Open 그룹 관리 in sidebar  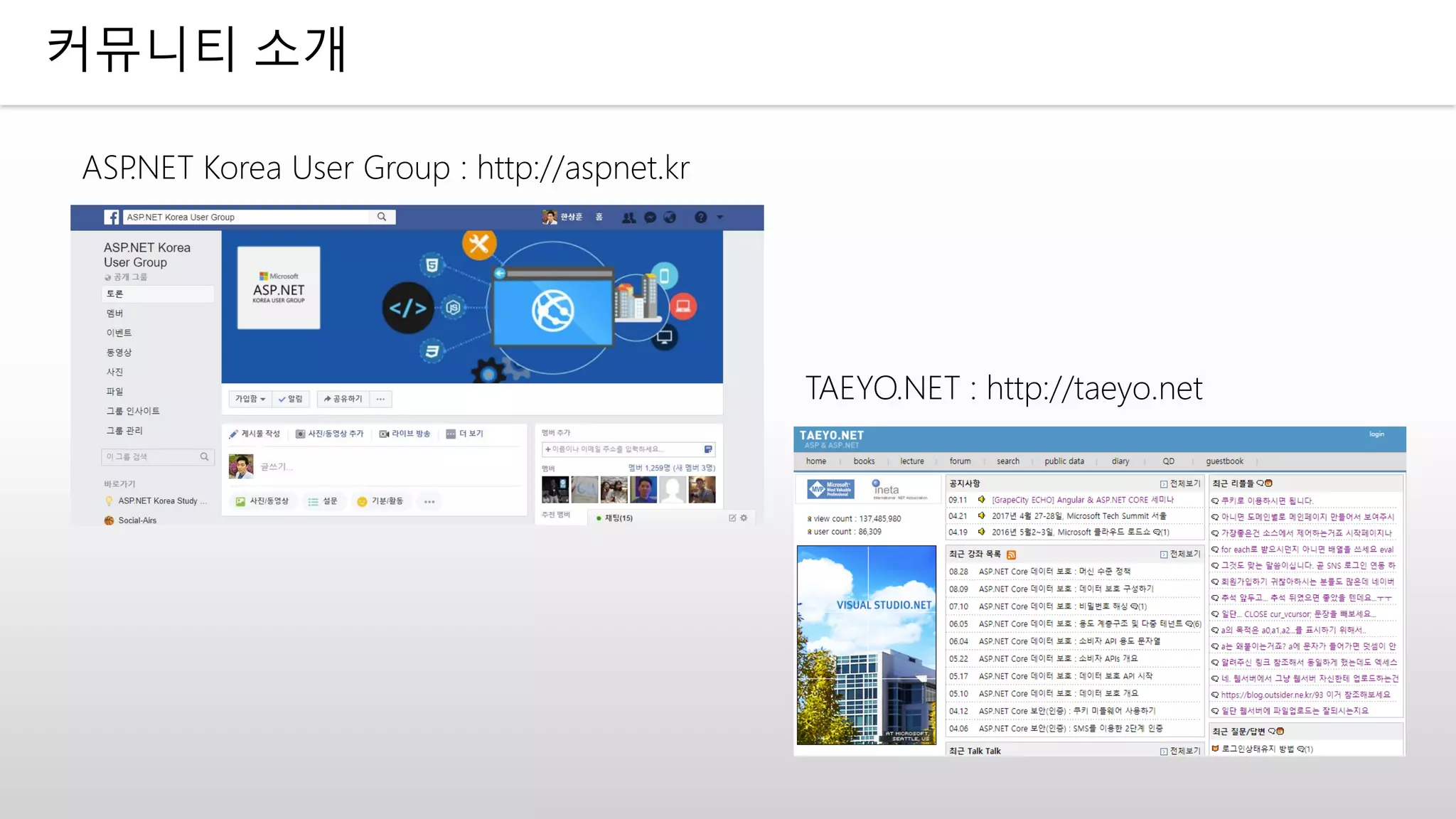[x=124, y=431]
